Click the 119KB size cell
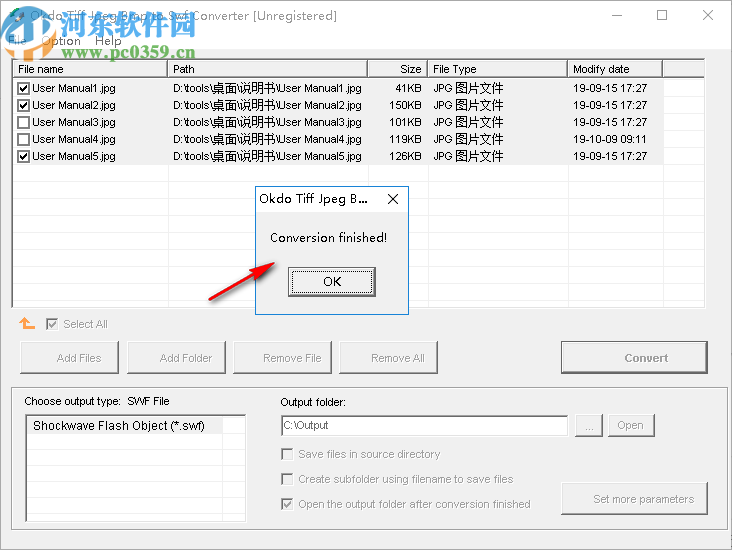 [x=405, y=139]
